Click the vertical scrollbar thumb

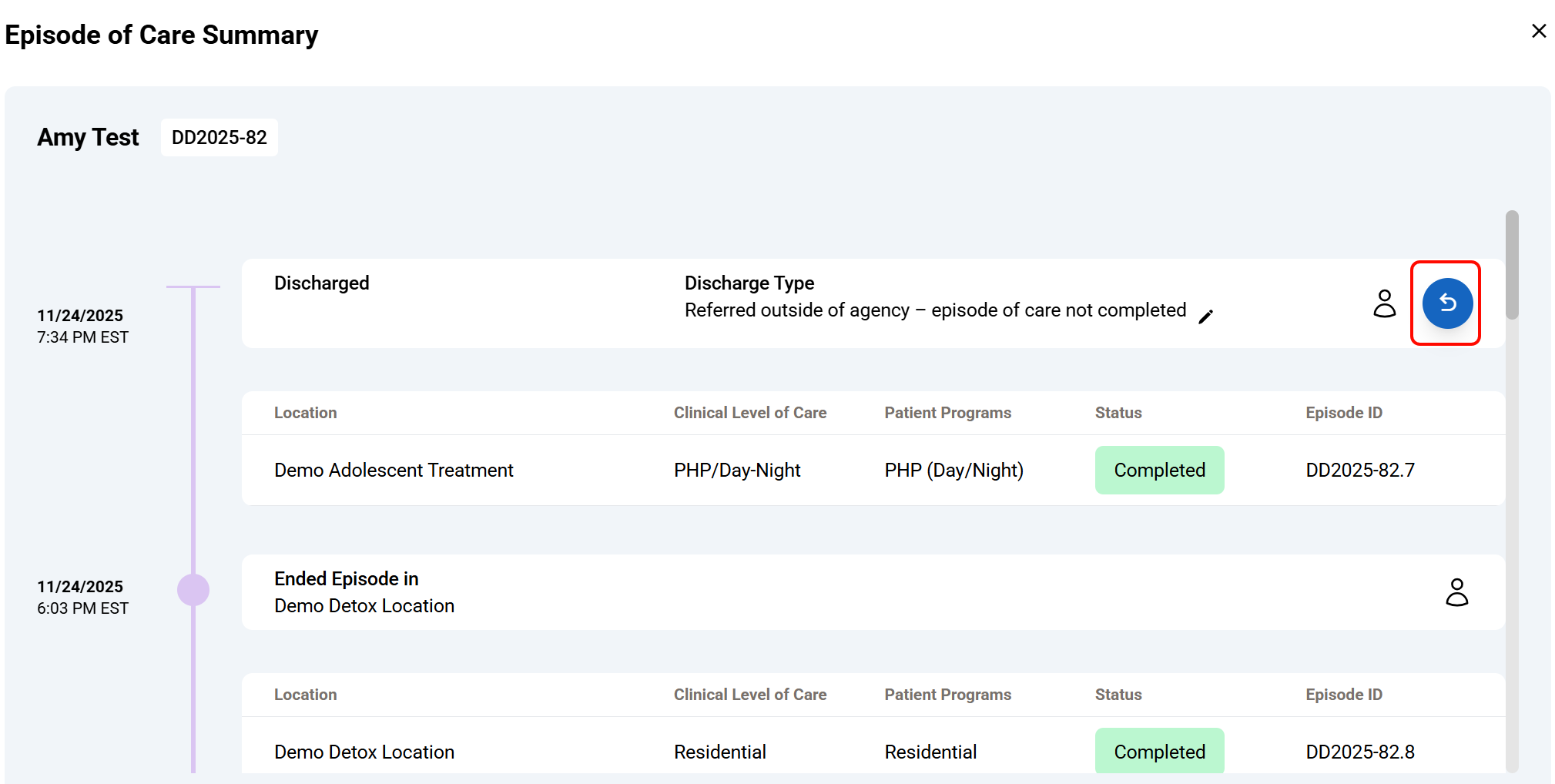1512,265
